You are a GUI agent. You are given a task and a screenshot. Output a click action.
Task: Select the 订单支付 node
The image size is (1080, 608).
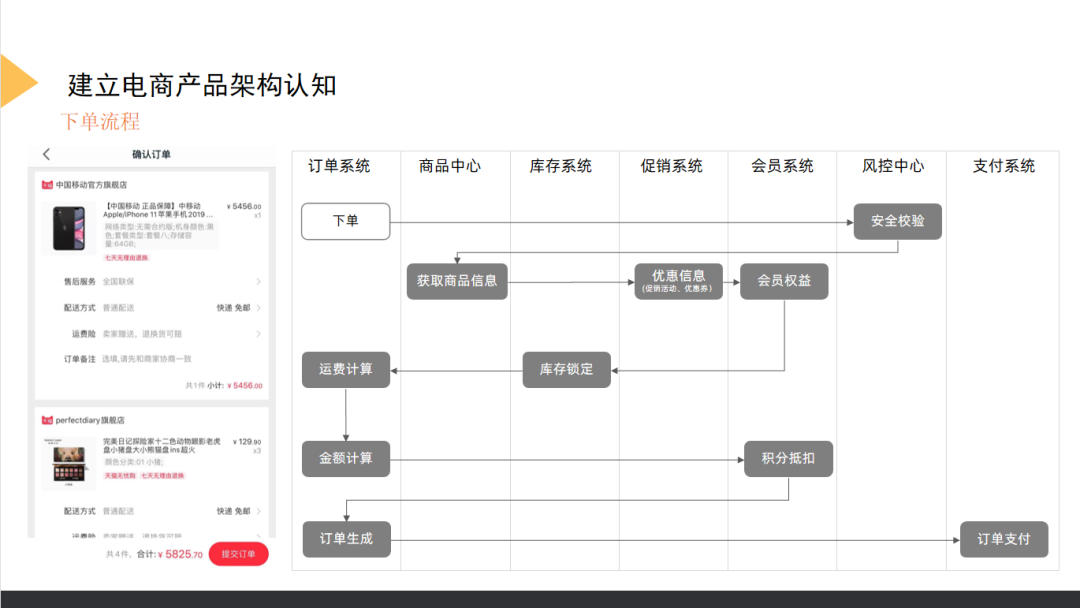click(x=1004, y=539)
